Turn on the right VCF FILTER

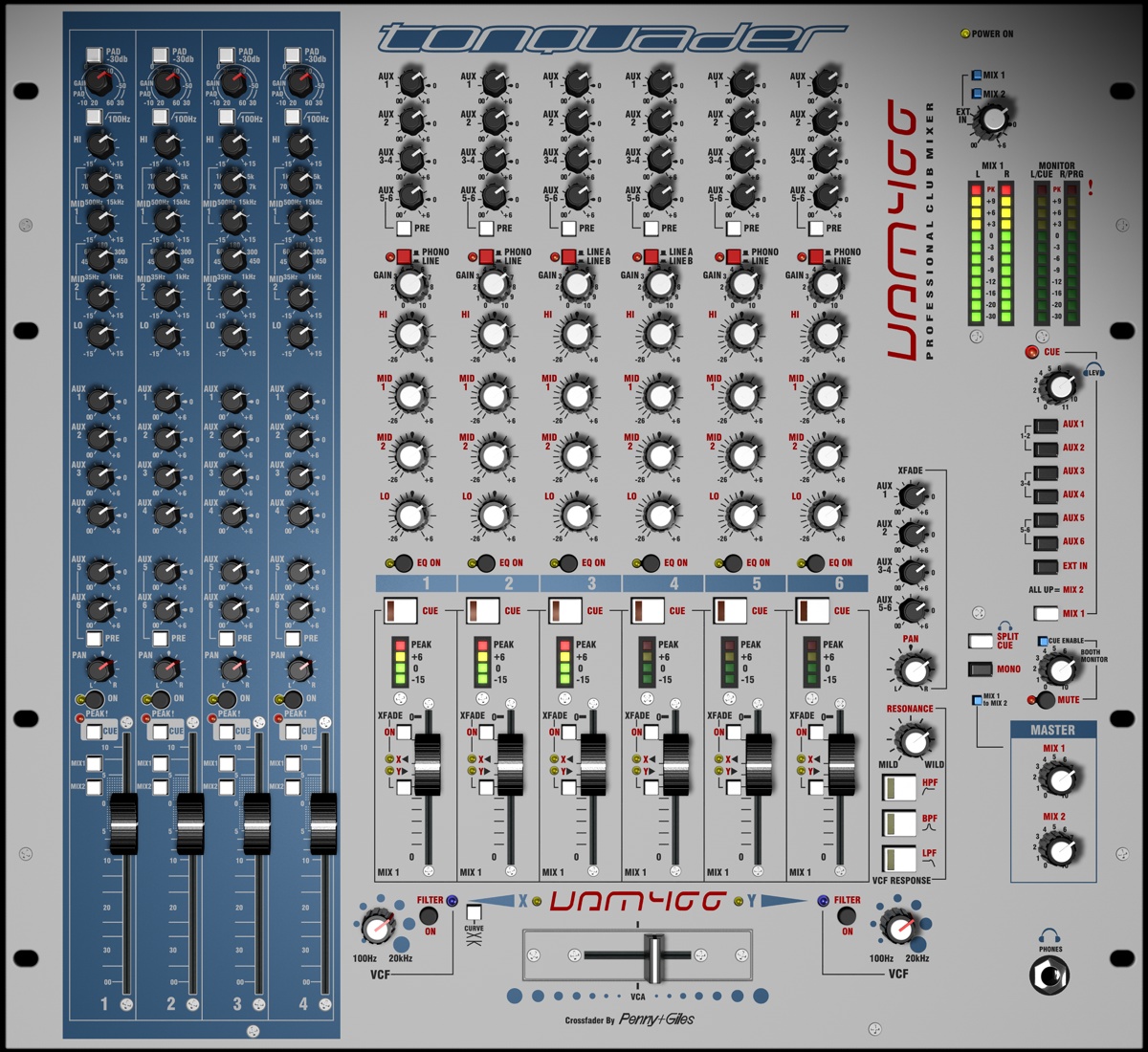point(846,915)
